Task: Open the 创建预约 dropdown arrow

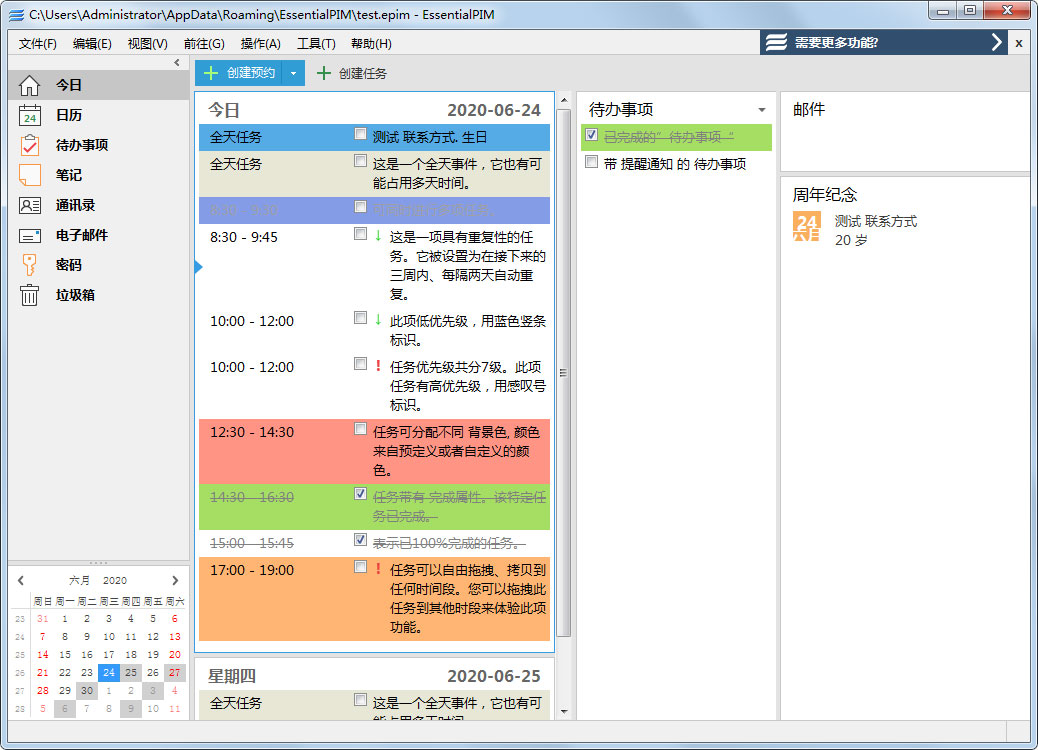Action: [294, 73]
